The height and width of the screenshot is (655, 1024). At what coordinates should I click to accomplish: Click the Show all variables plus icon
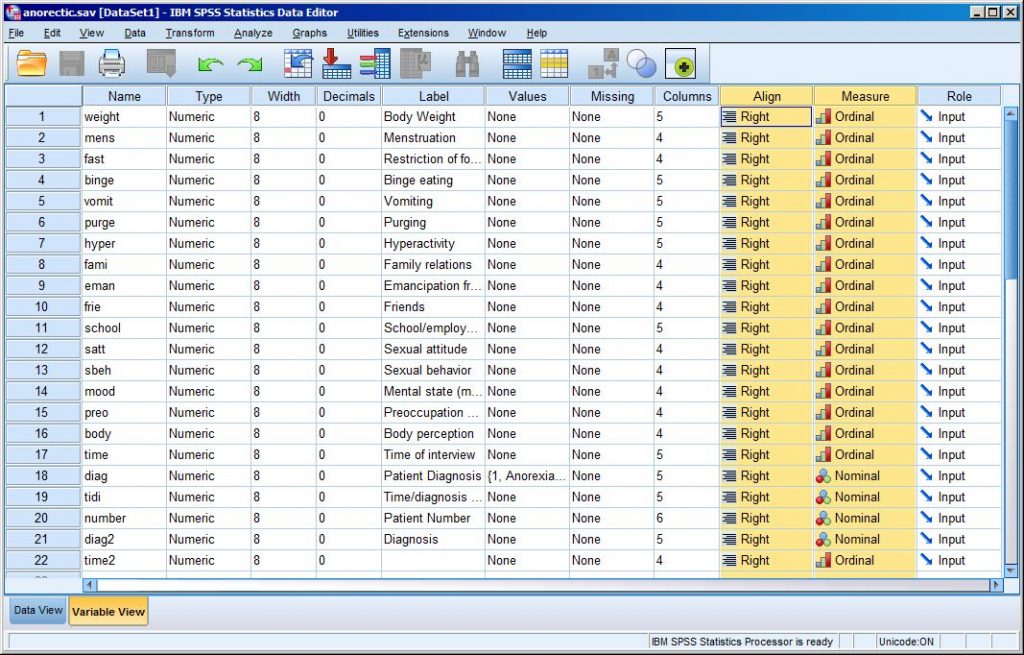(x=680, y=64)
